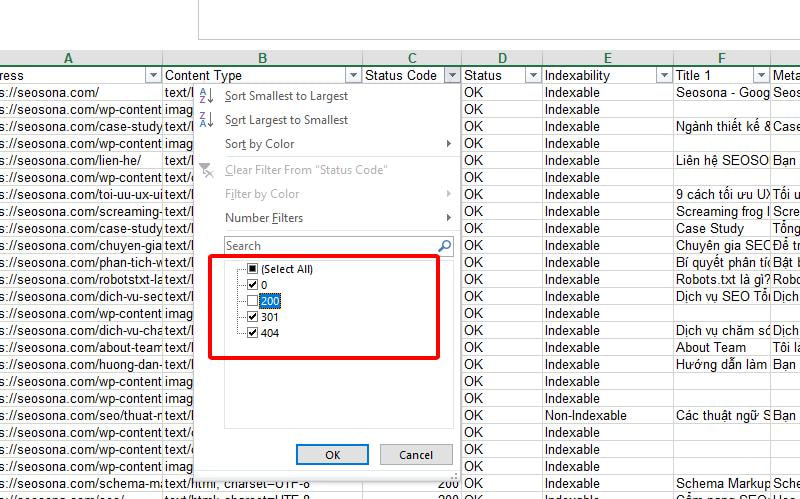Open the Content Type filter dropdown
800x499 pixels.
tap(353, 76)
